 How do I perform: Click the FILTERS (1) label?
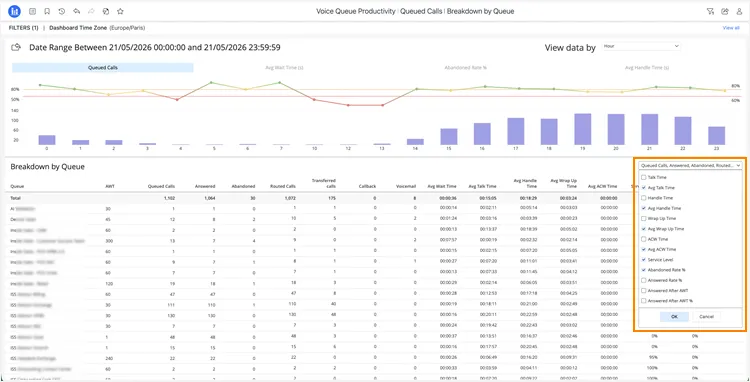coord(23,28)
